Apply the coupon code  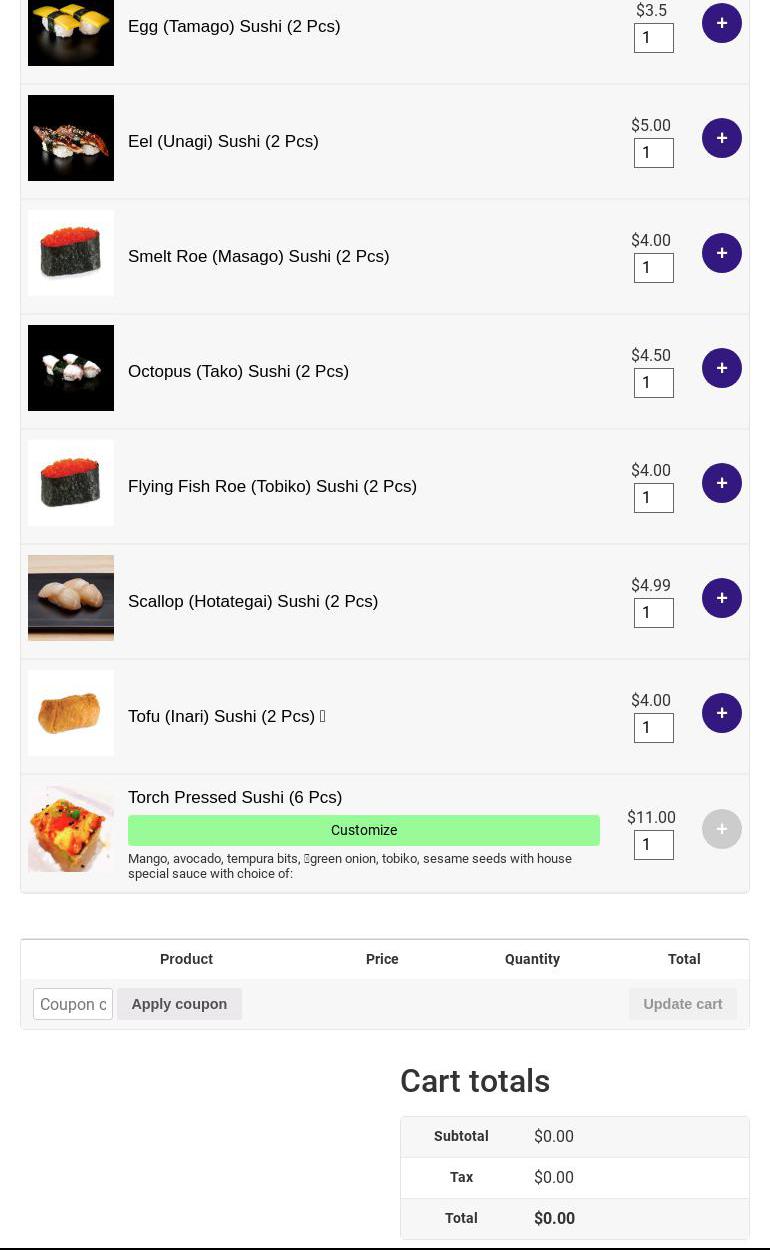179,1004
